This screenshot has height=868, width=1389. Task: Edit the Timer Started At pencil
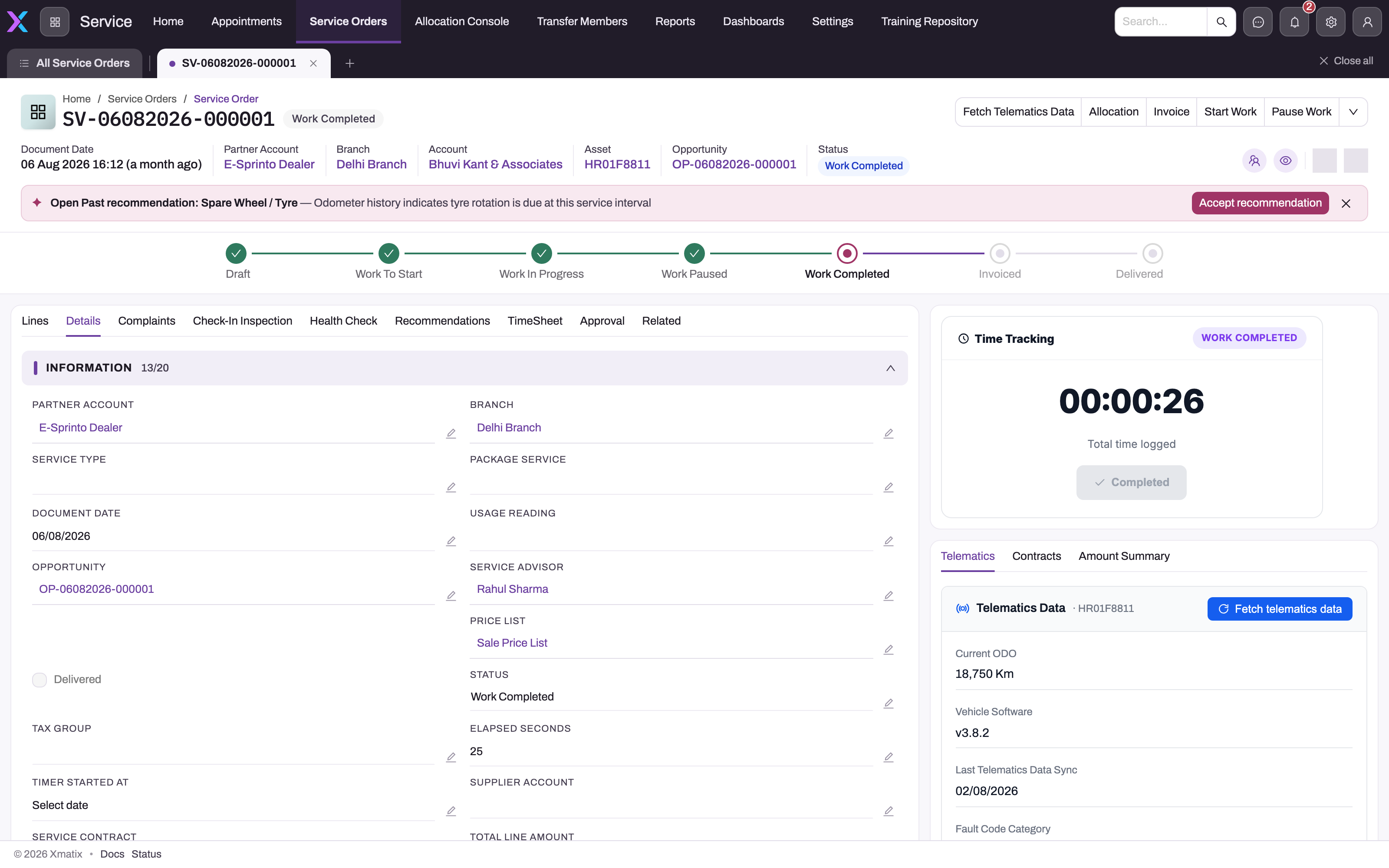pos(451,811)
